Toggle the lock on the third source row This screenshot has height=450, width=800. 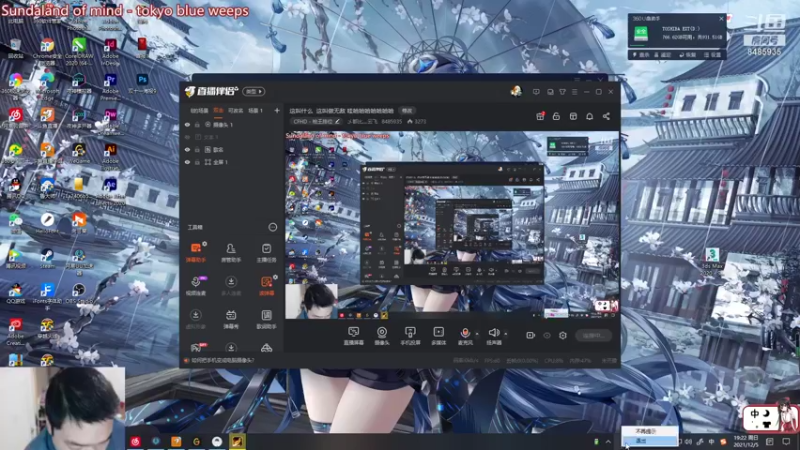(x=197, y=149)
